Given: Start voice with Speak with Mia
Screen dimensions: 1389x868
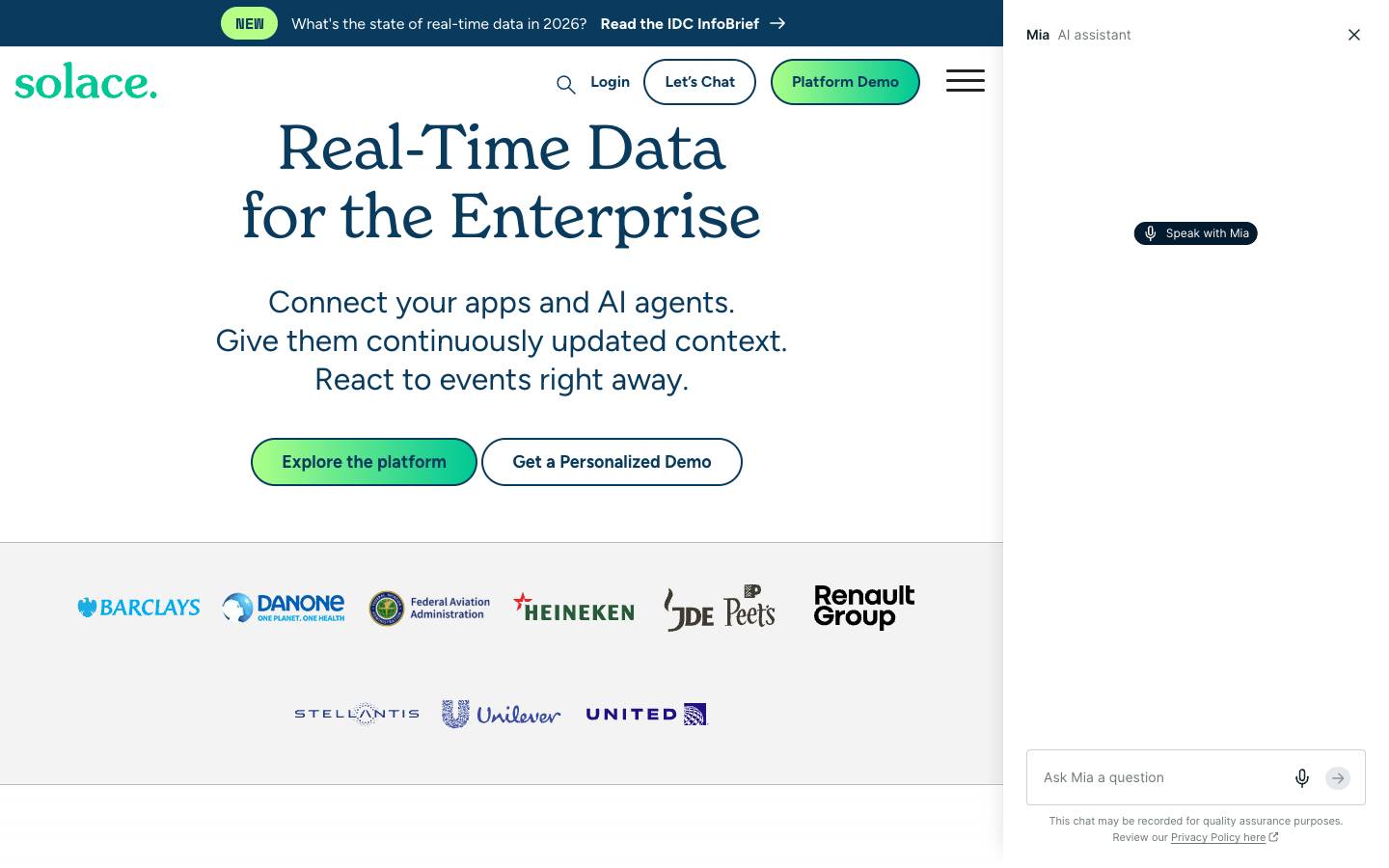Looking at the screenshot, I should pos(1195,233).
